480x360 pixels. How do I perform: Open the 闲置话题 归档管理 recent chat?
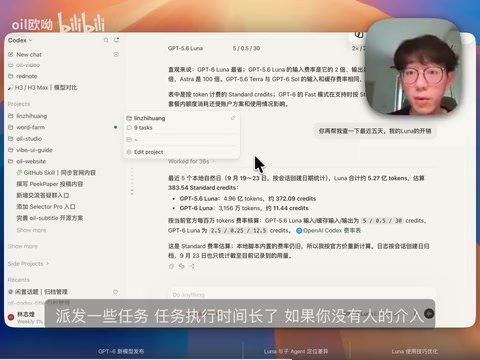click(x=38, y=292)
